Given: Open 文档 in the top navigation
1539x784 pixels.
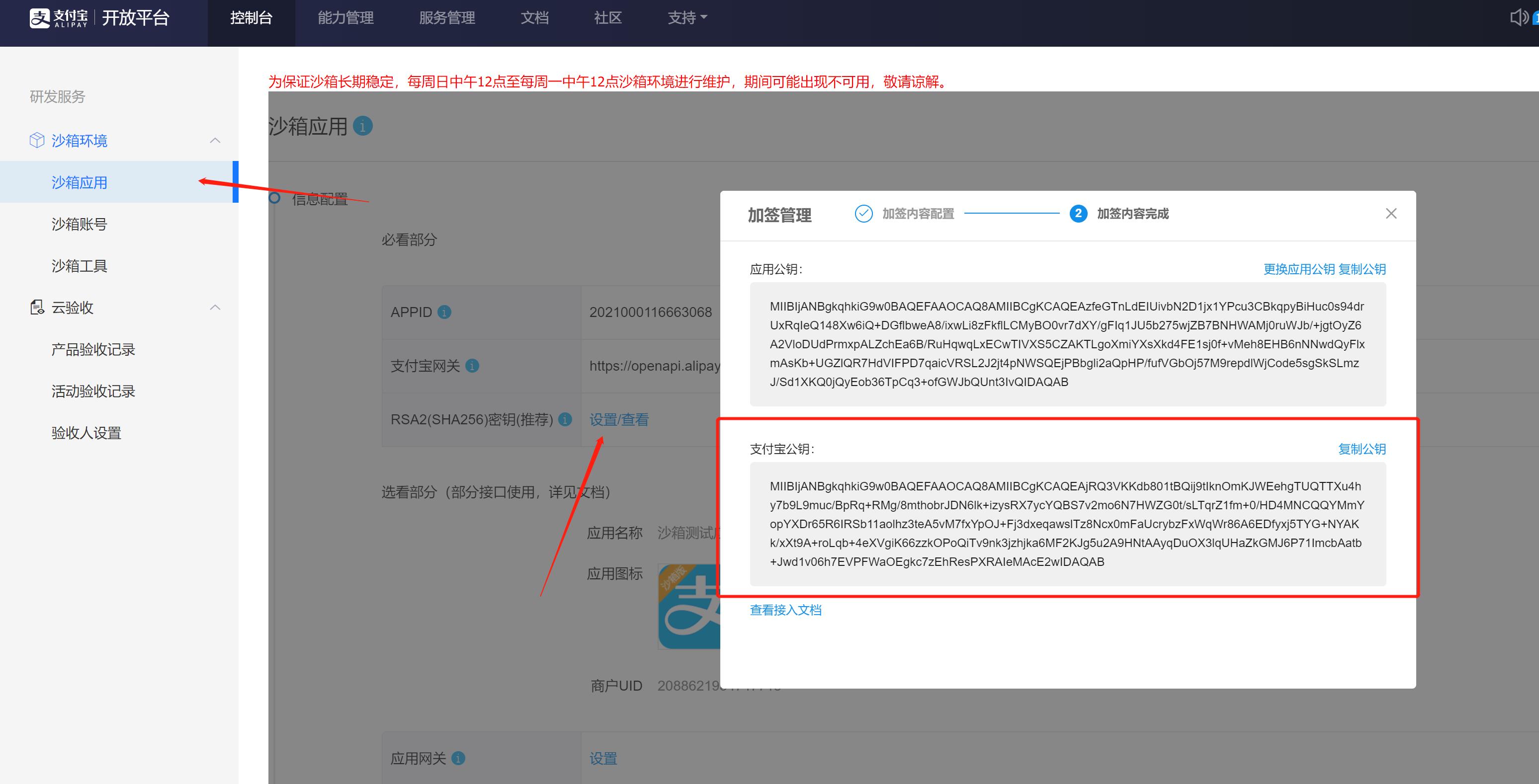Looking at the screenshot, I should click(x=534, y=18).
